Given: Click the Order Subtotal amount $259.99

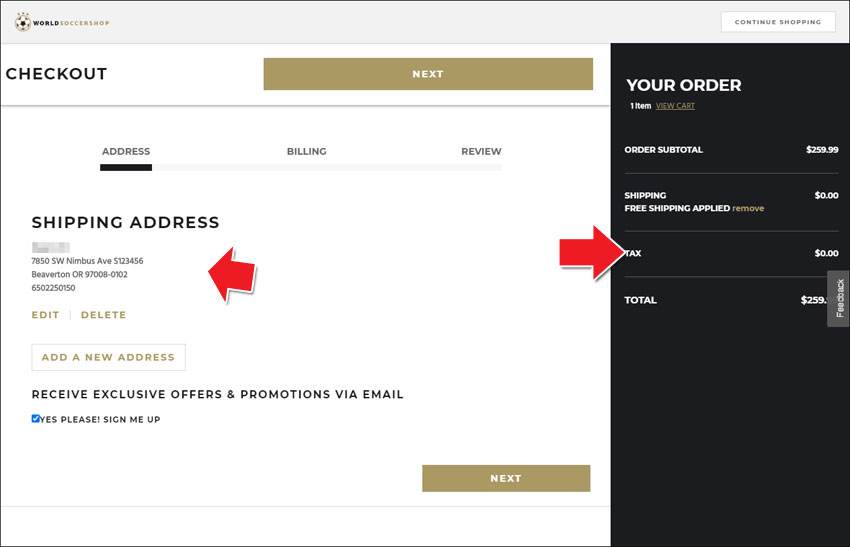Looking at the screenshot, I should (822, 150).
